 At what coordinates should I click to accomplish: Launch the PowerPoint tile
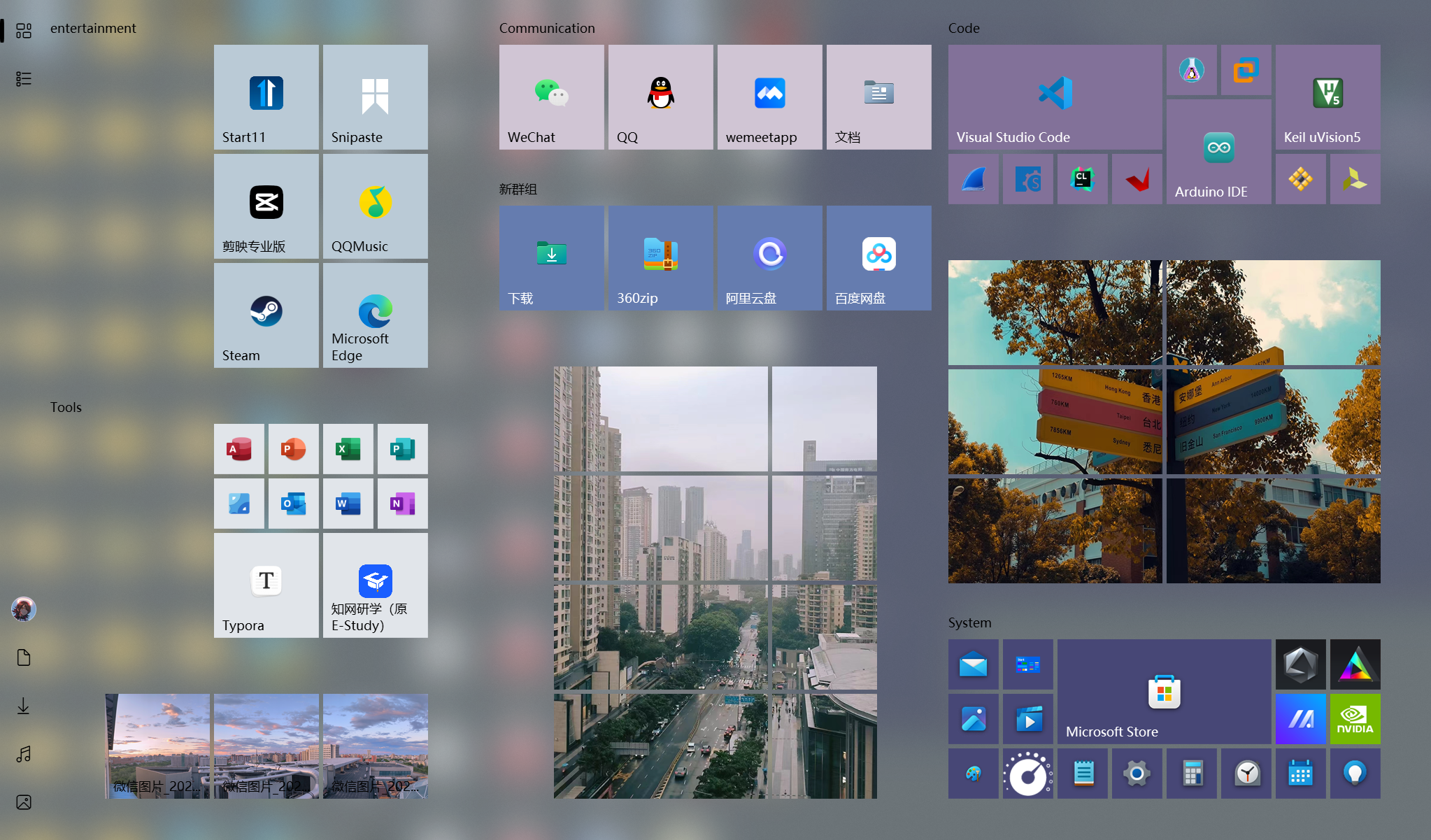click(293, 449)
